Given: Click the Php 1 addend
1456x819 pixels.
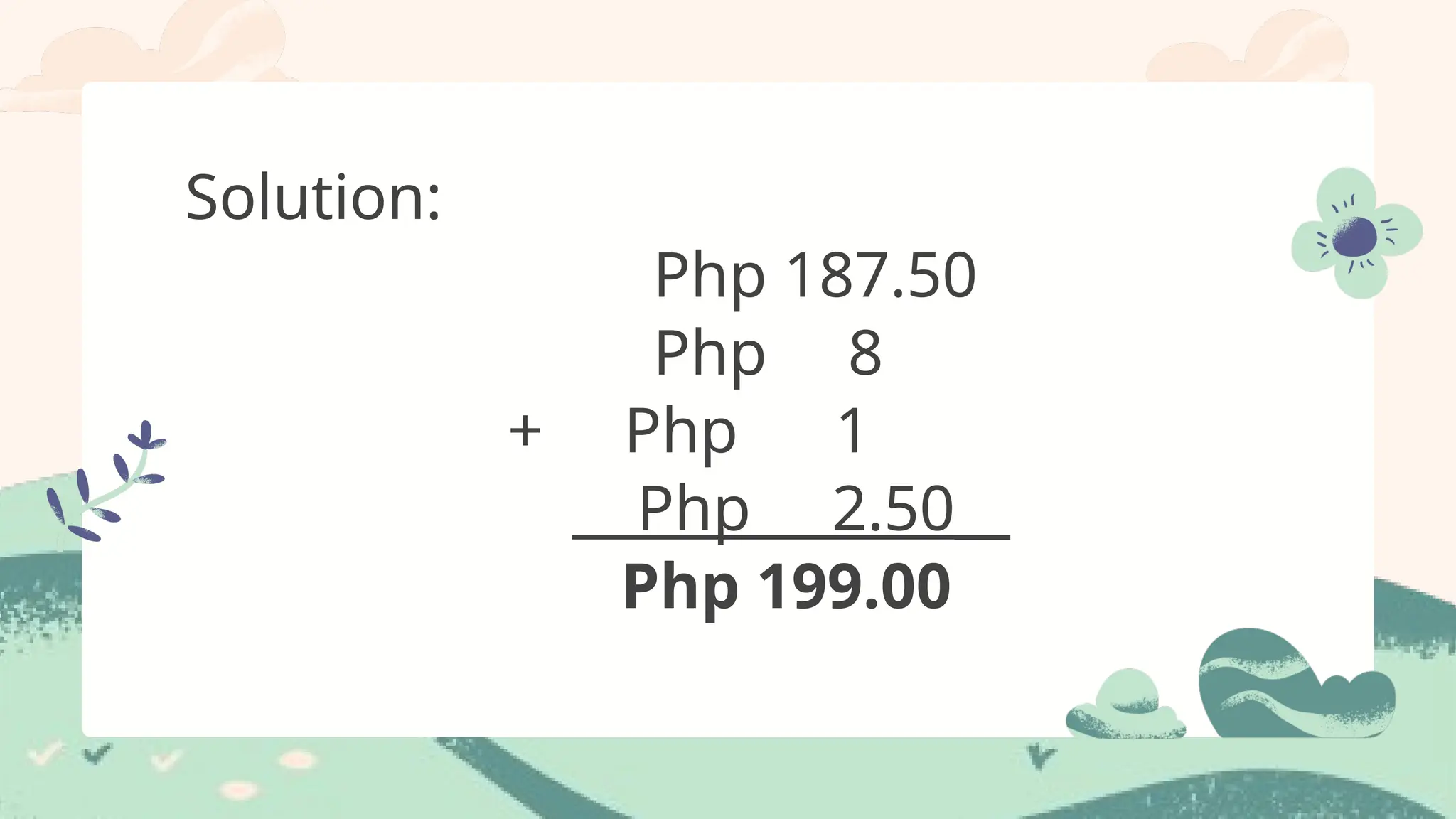Looking at the screenshot, I should (745, 430).
